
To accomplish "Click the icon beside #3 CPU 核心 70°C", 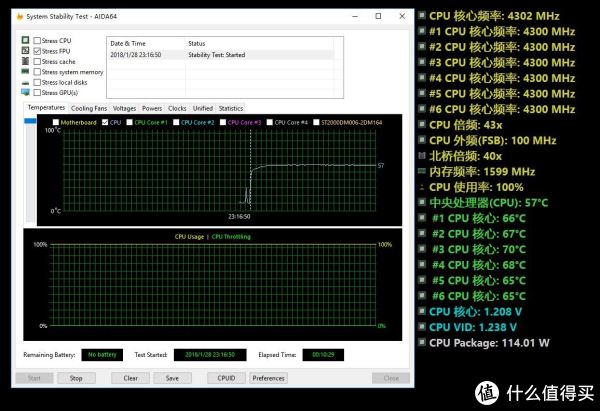I will pos(422,249).
